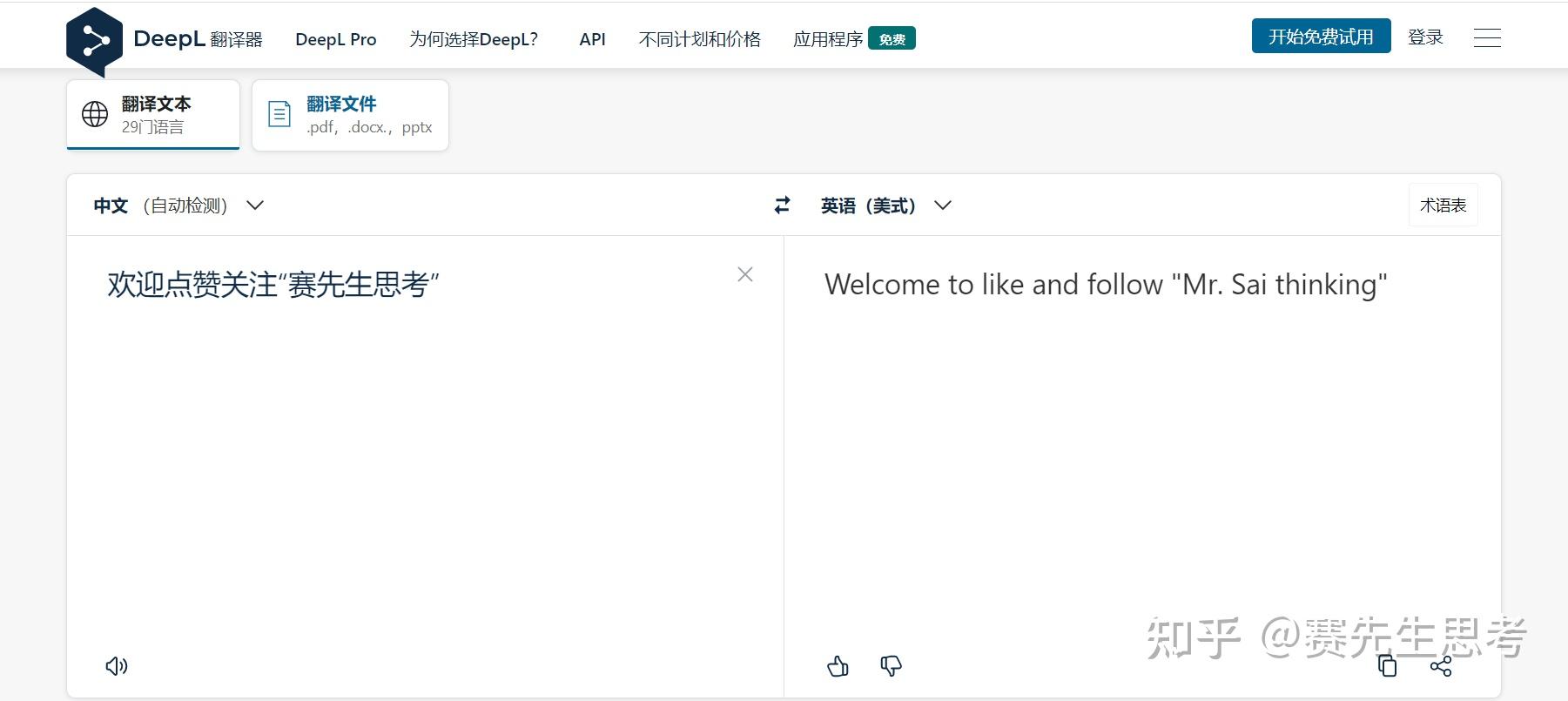
Task: Open 为何选择DeepL? menu item
Action: click(x=474, y=39)
